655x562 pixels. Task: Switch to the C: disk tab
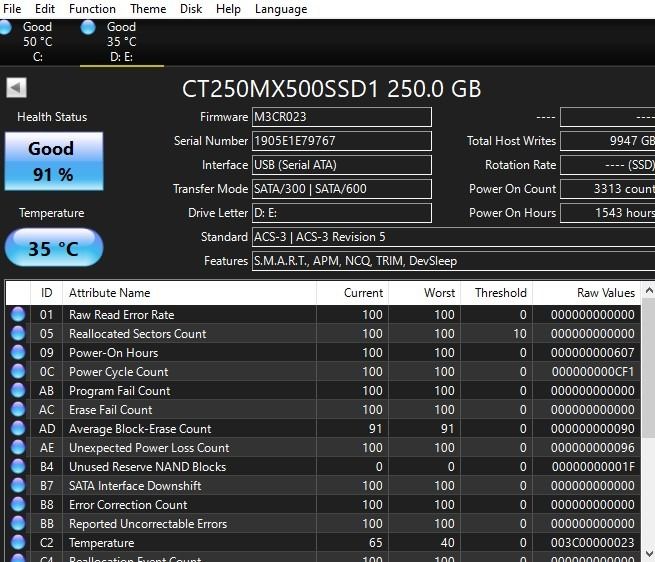click(x=38, y=42)
